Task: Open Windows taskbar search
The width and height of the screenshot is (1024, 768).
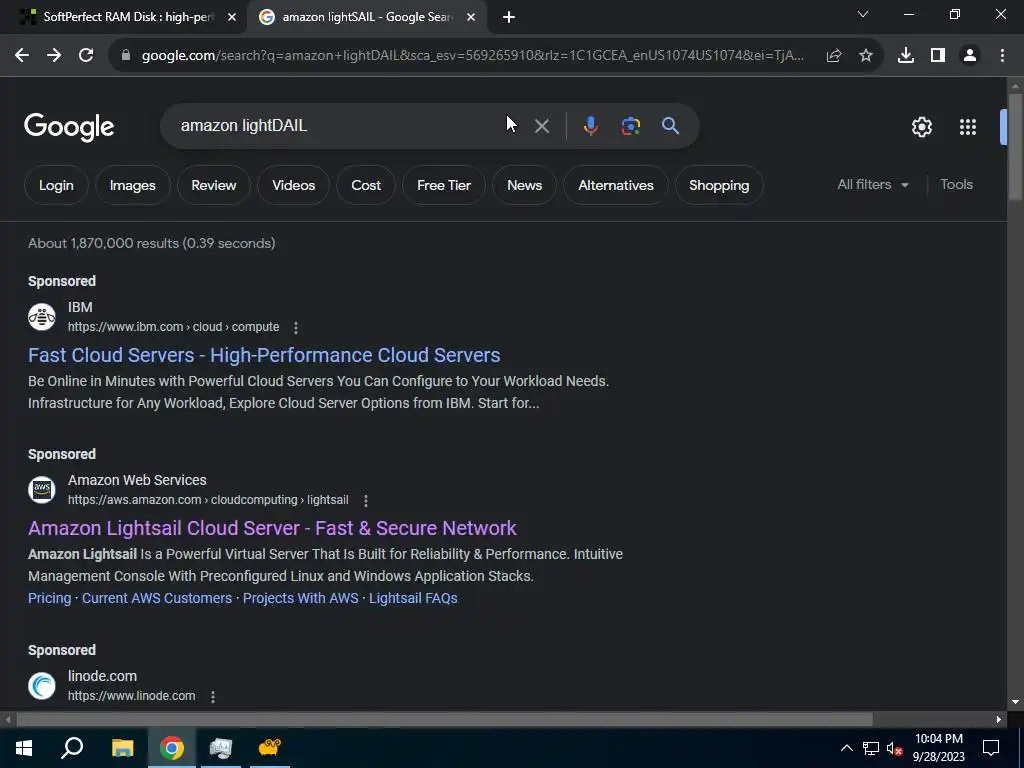Action: 72,748
